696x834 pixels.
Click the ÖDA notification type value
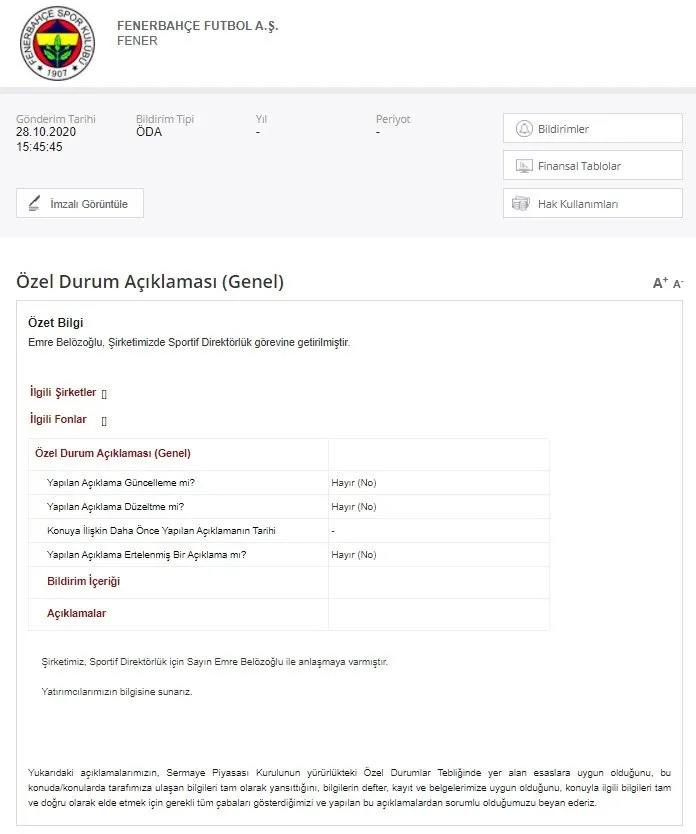[x=148, y=132]
